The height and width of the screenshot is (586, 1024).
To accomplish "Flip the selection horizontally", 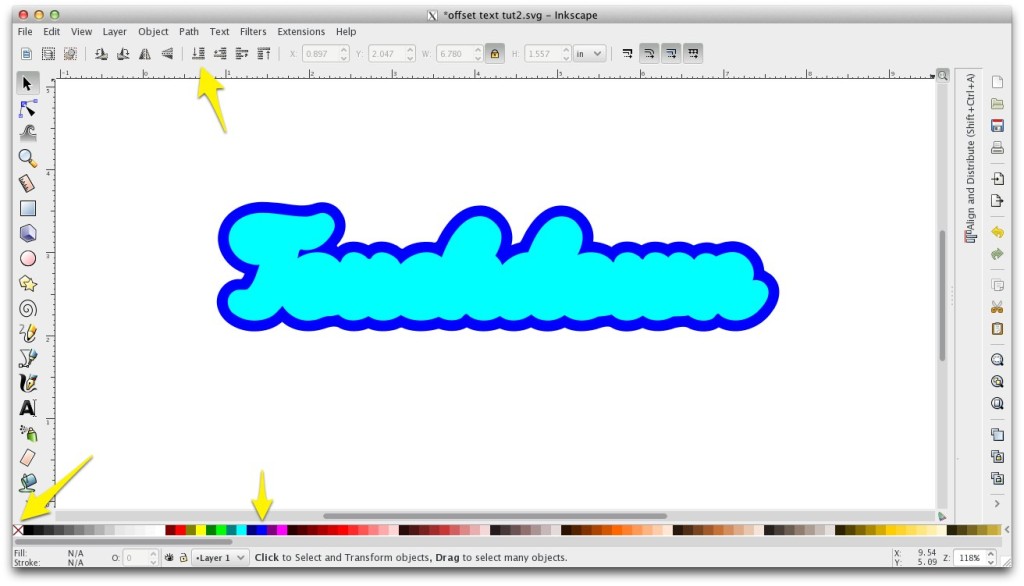I will coord(147,53).
